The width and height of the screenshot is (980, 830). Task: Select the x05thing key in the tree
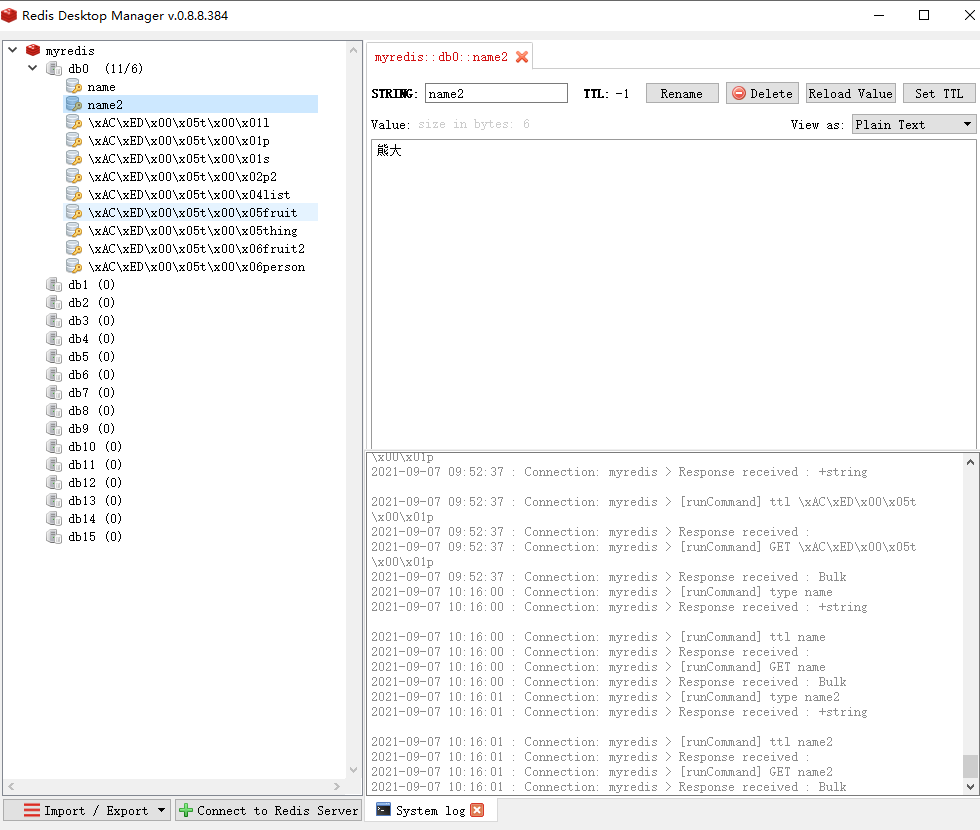[x=192, y=231]
